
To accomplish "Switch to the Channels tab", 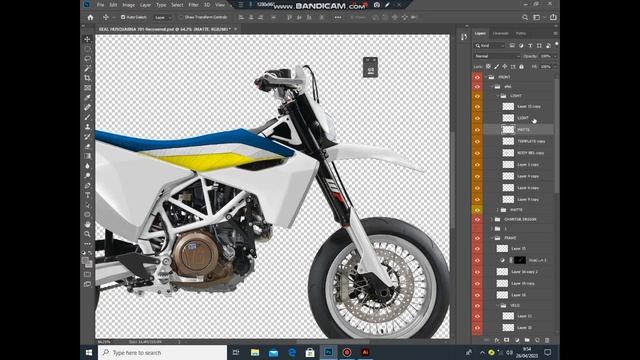I will click(501, 33).
